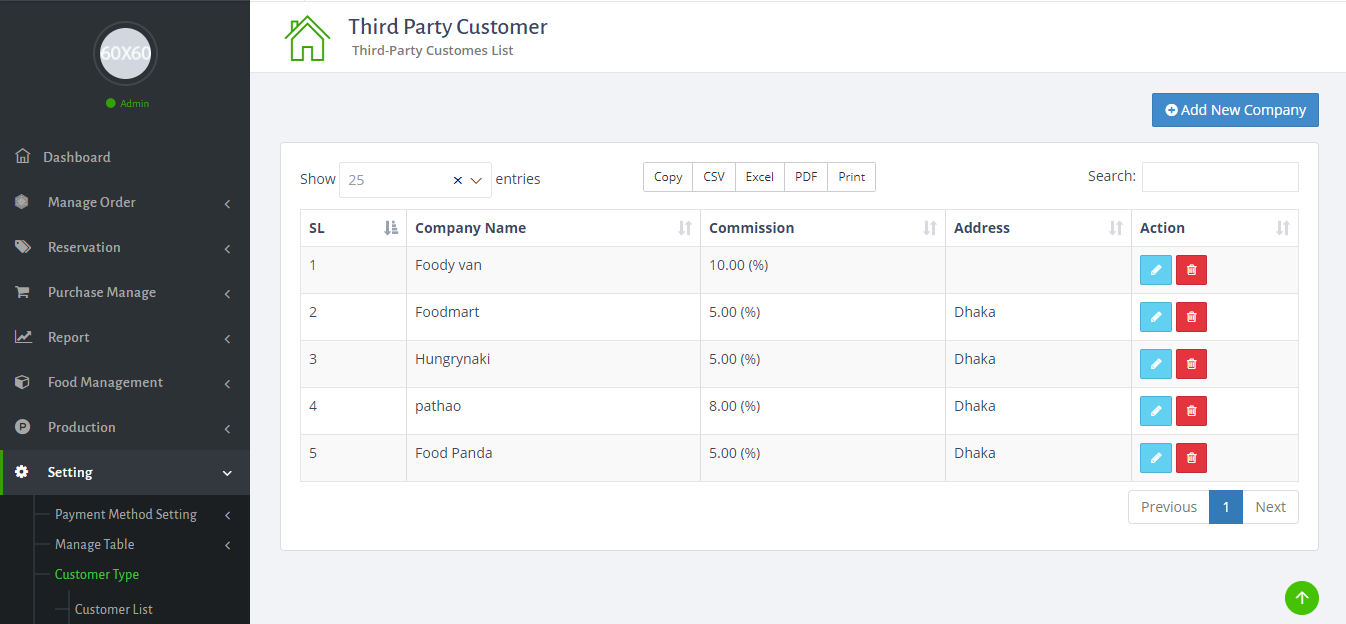Open the entries per page dropdown
This screenshot has height=624, width=1346.
point(415,180)
